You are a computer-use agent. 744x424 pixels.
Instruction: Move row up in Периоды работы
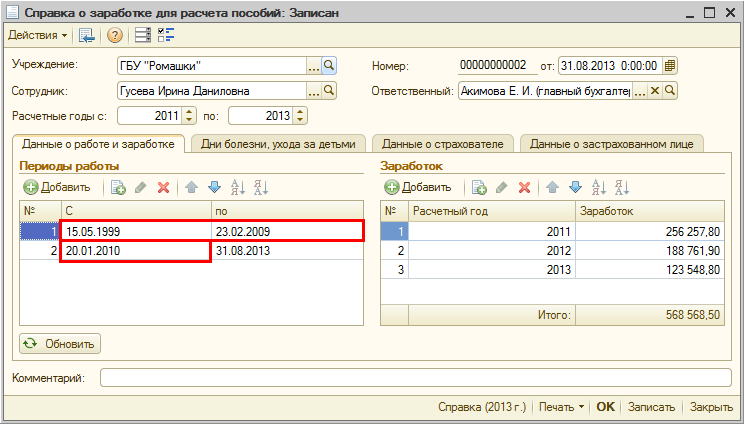191,188
